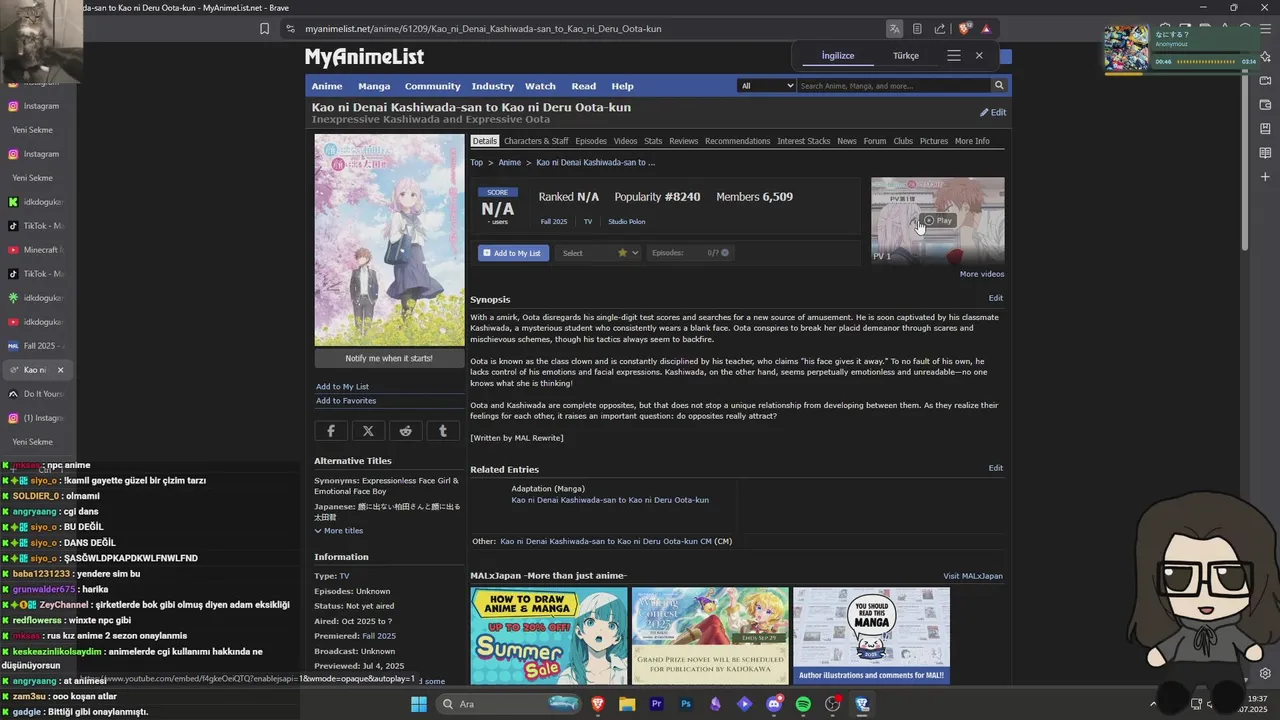Click the Windows Start button
Viewport: 1280px width, 720px height.
click(418, 704)
